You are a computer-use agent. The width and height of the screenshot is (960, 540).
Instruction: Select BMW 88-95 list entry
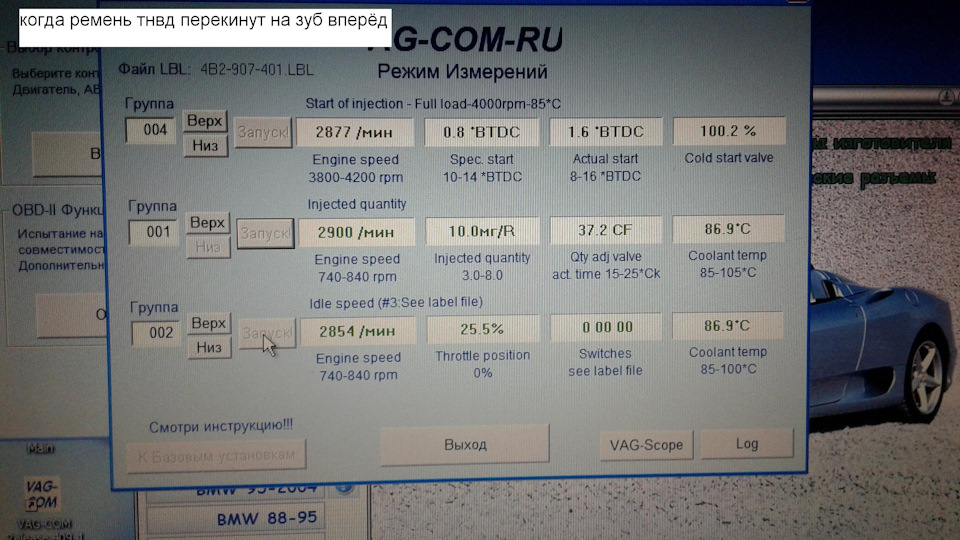pyautogui.click(x=252, y=520)
